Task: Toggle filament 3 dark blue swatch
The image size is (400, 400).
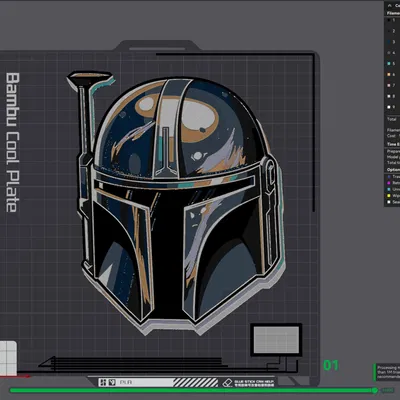Action: pos(389,42)
